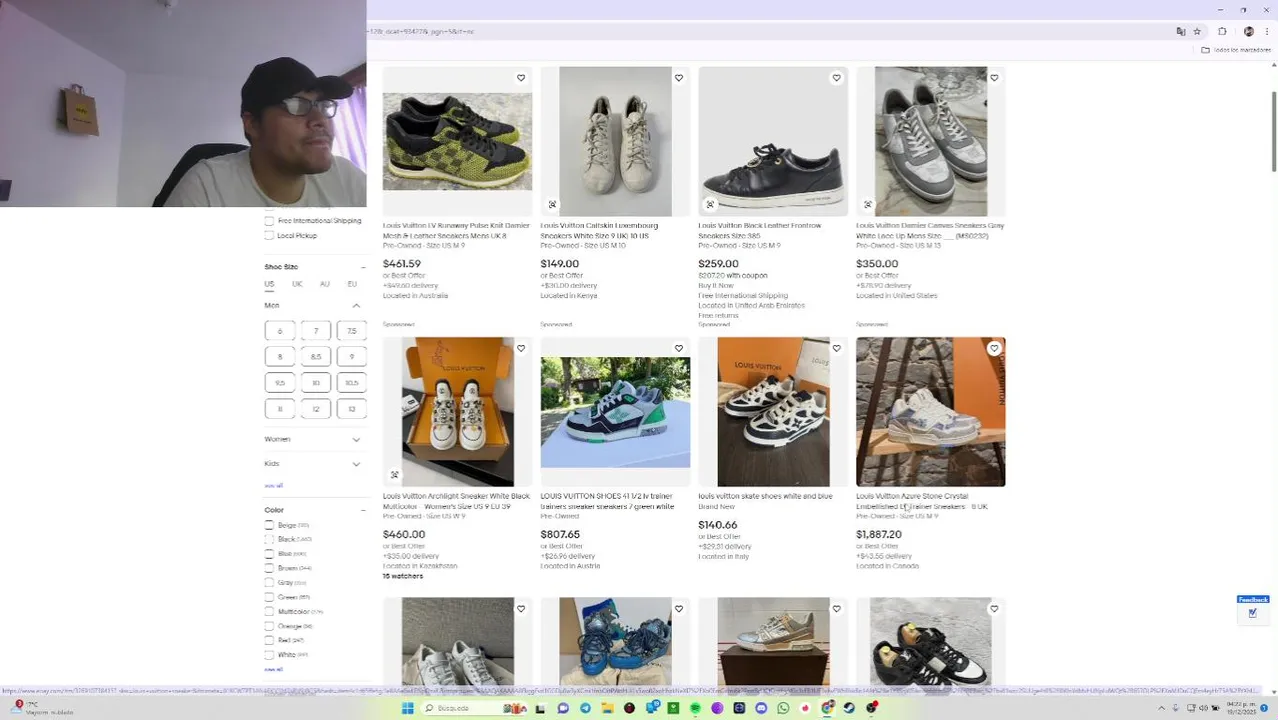The height and width of the screenshot is (720, 1278).
Task: Add the Azure Stone Crystal trainer to watchlist
Action: pos(994,348)
